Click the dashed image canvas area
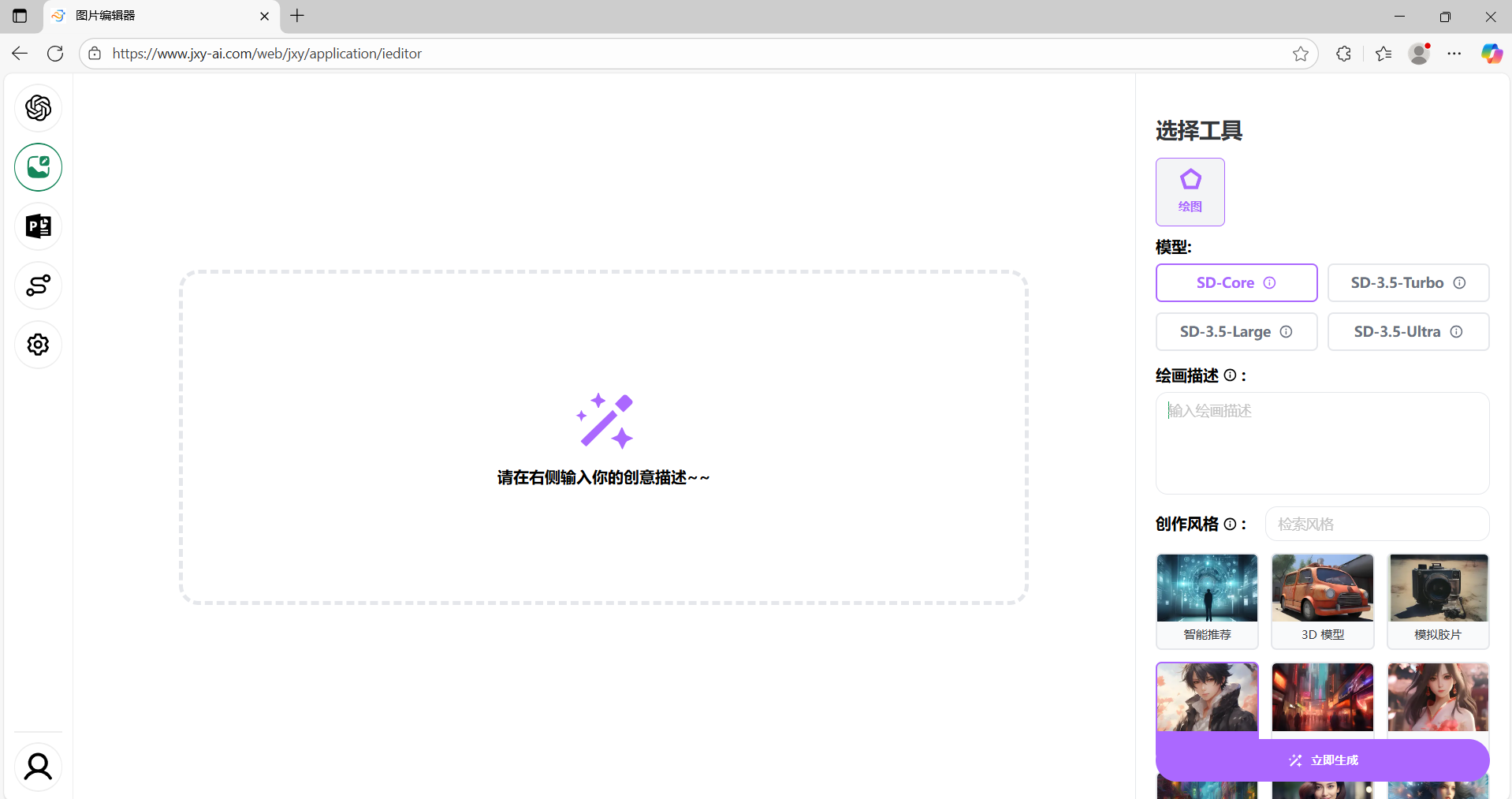The height and width of the screenshot is (799, 1512). pyautogui.click(x=604, y=438)
